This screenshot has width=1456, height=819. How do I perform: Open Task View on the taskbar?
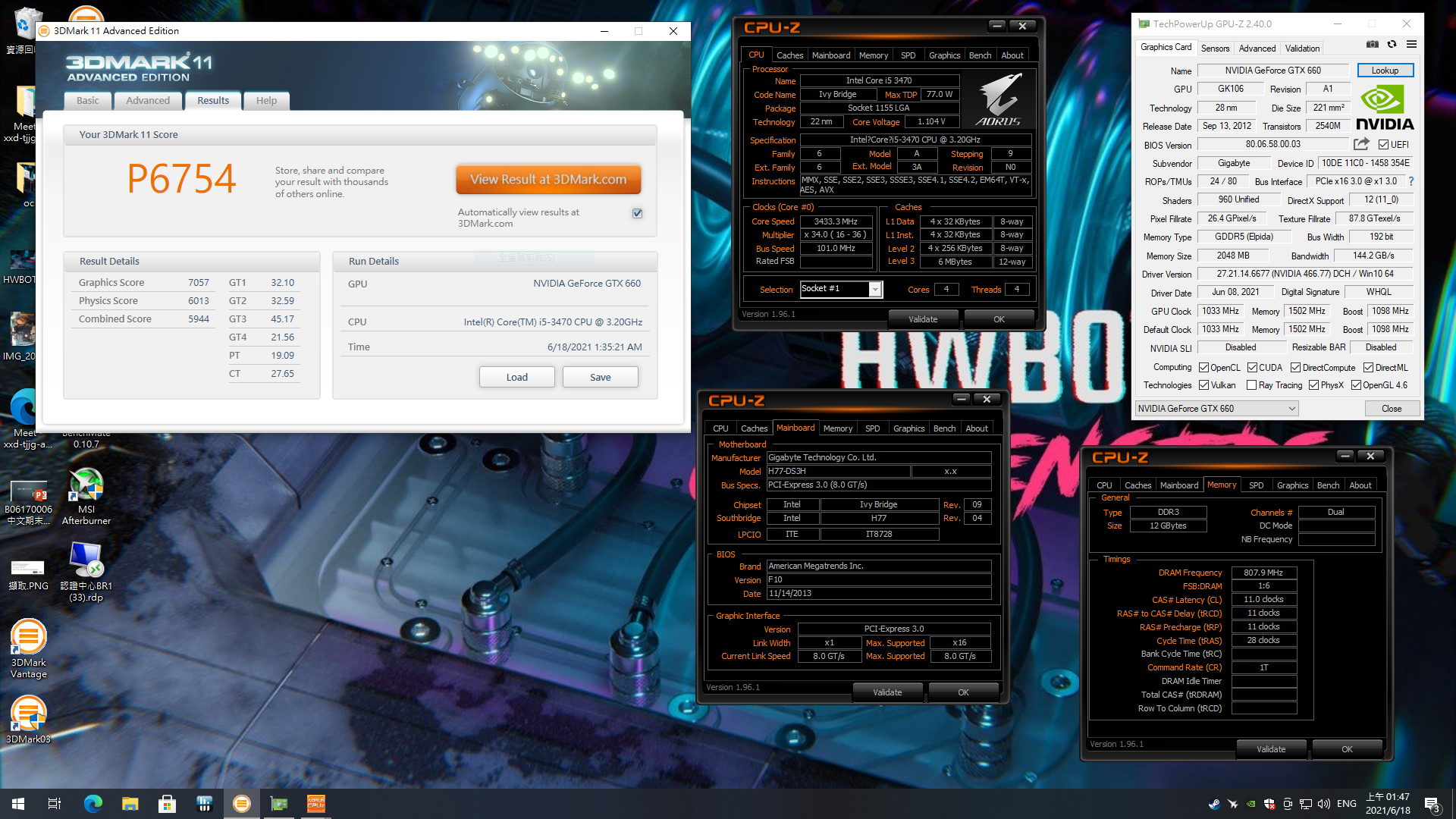(55, 804)
